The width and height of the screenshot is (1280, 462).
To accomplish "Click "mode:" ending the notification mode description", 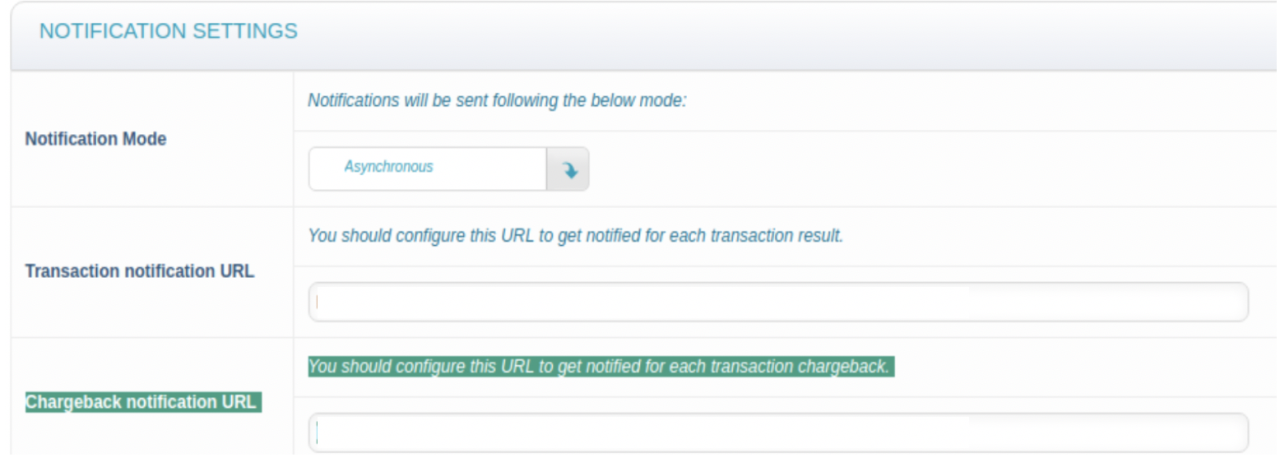I will (665, 101).
